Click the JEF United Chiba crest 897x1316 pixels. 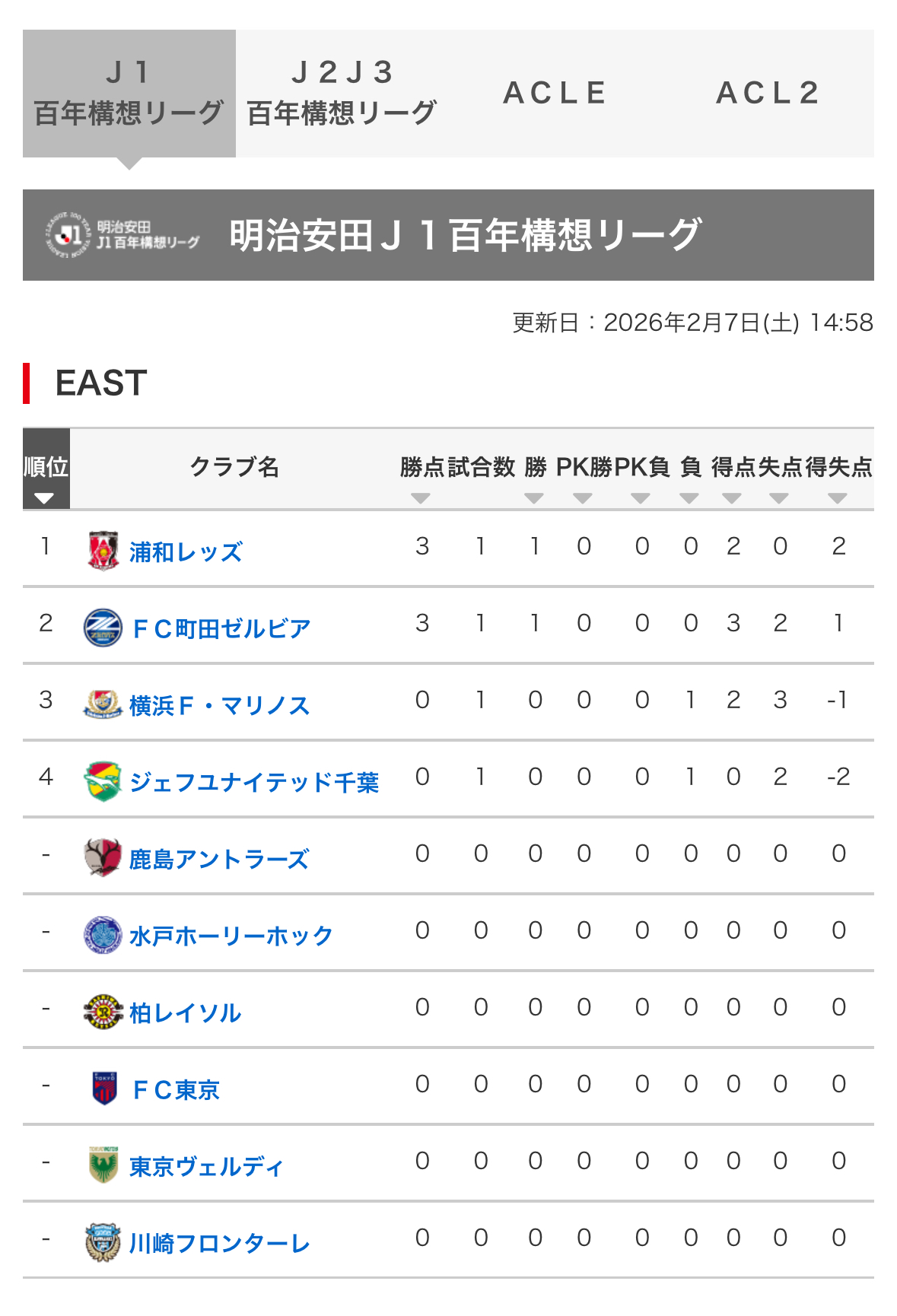103,781
